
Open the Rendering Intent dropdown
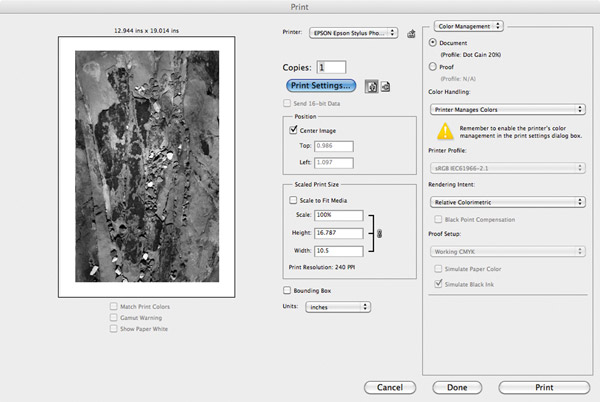coord(508,202)
